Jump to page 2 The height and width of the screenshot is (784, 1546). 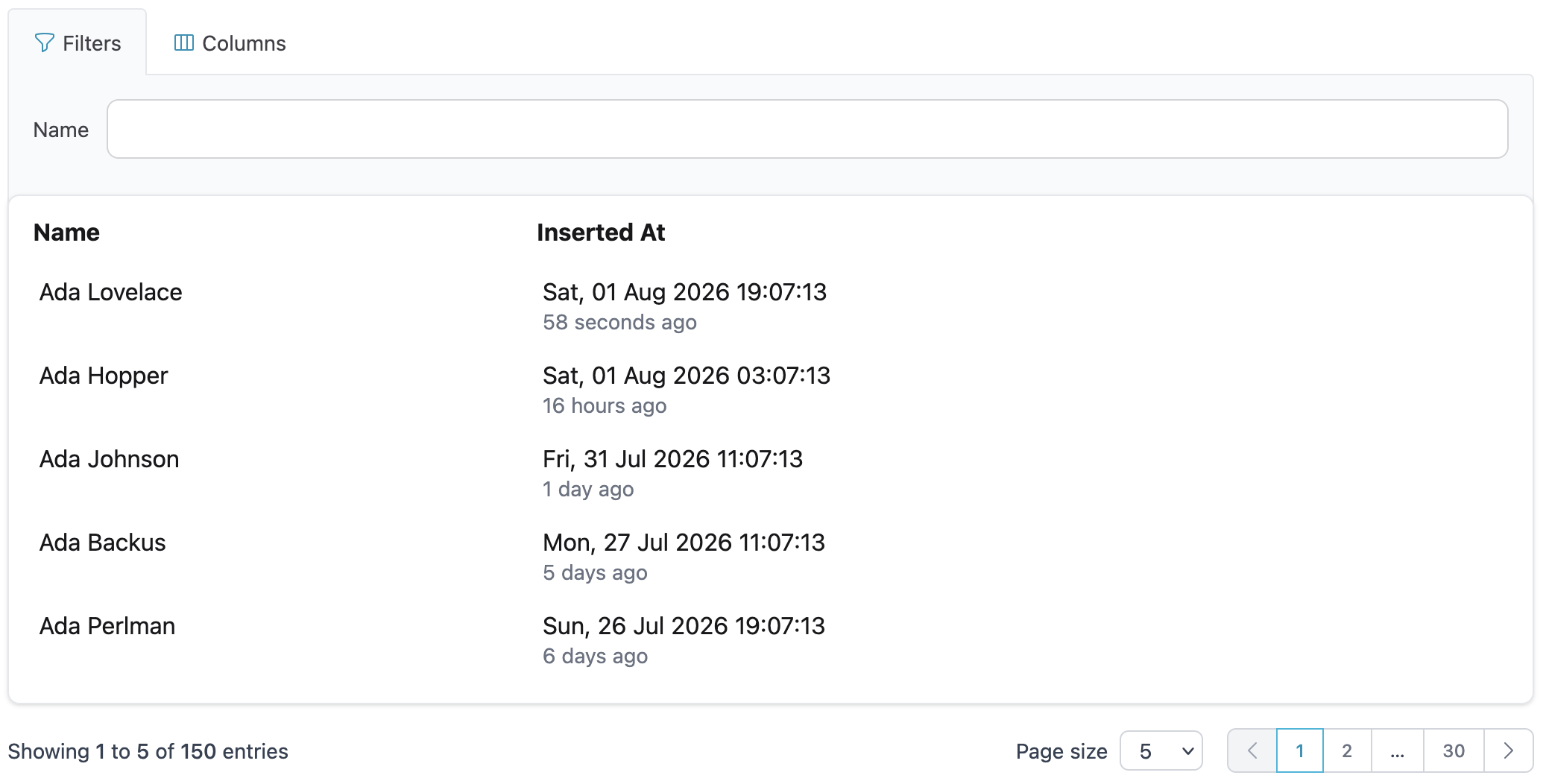point(1347,750)
